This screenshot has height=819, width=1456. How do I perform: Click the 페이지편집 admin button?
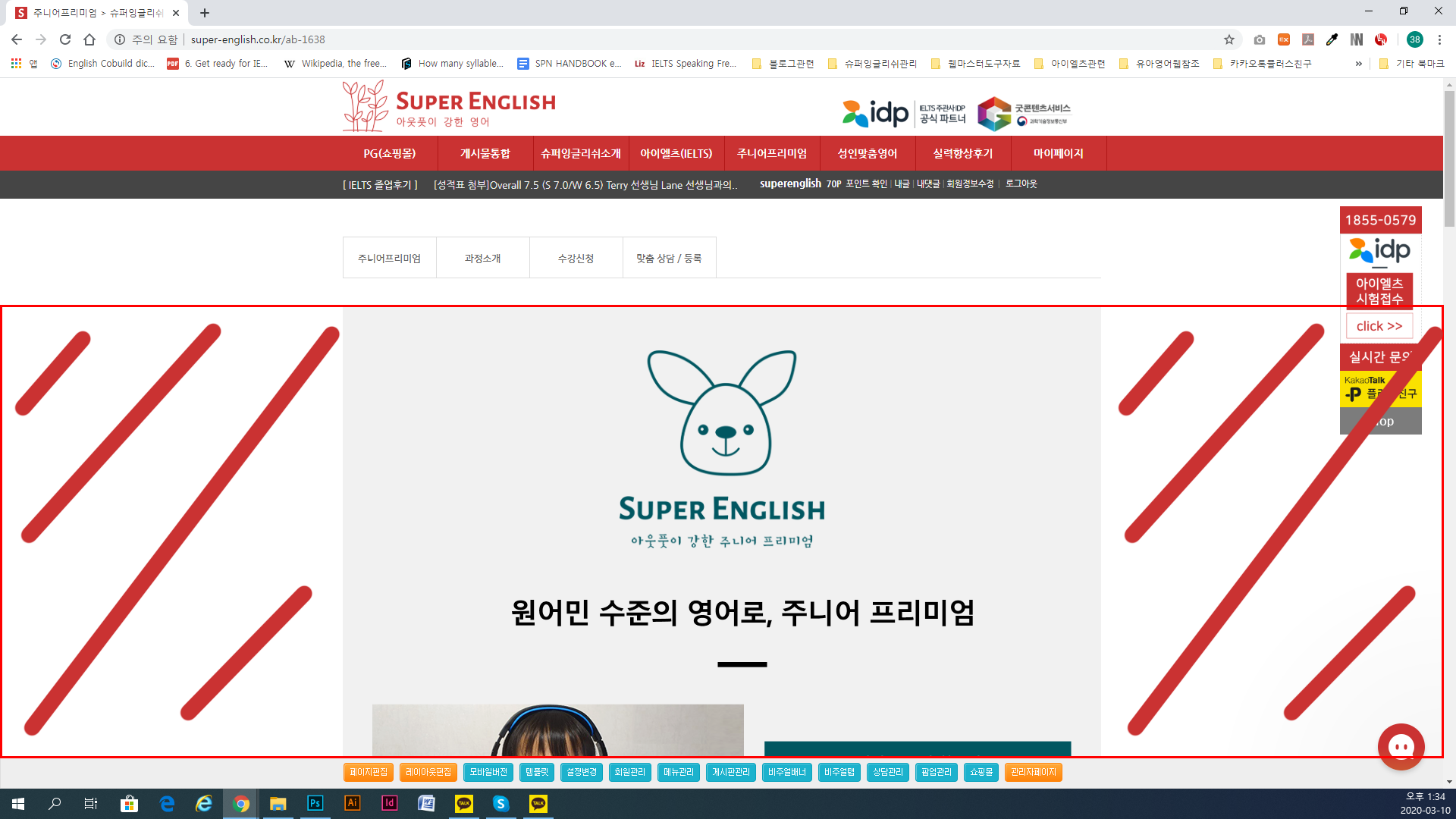click(369, 772)
